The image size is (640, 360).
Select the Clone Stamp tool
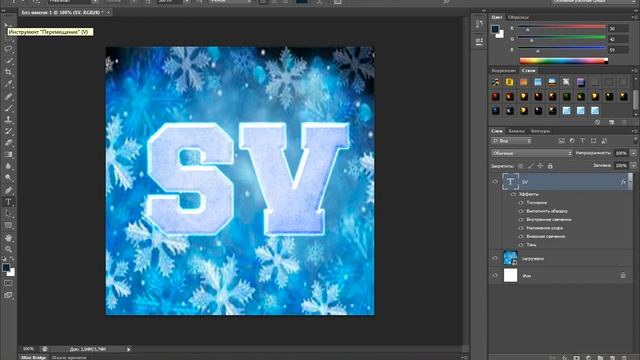(x=8, y=120)
